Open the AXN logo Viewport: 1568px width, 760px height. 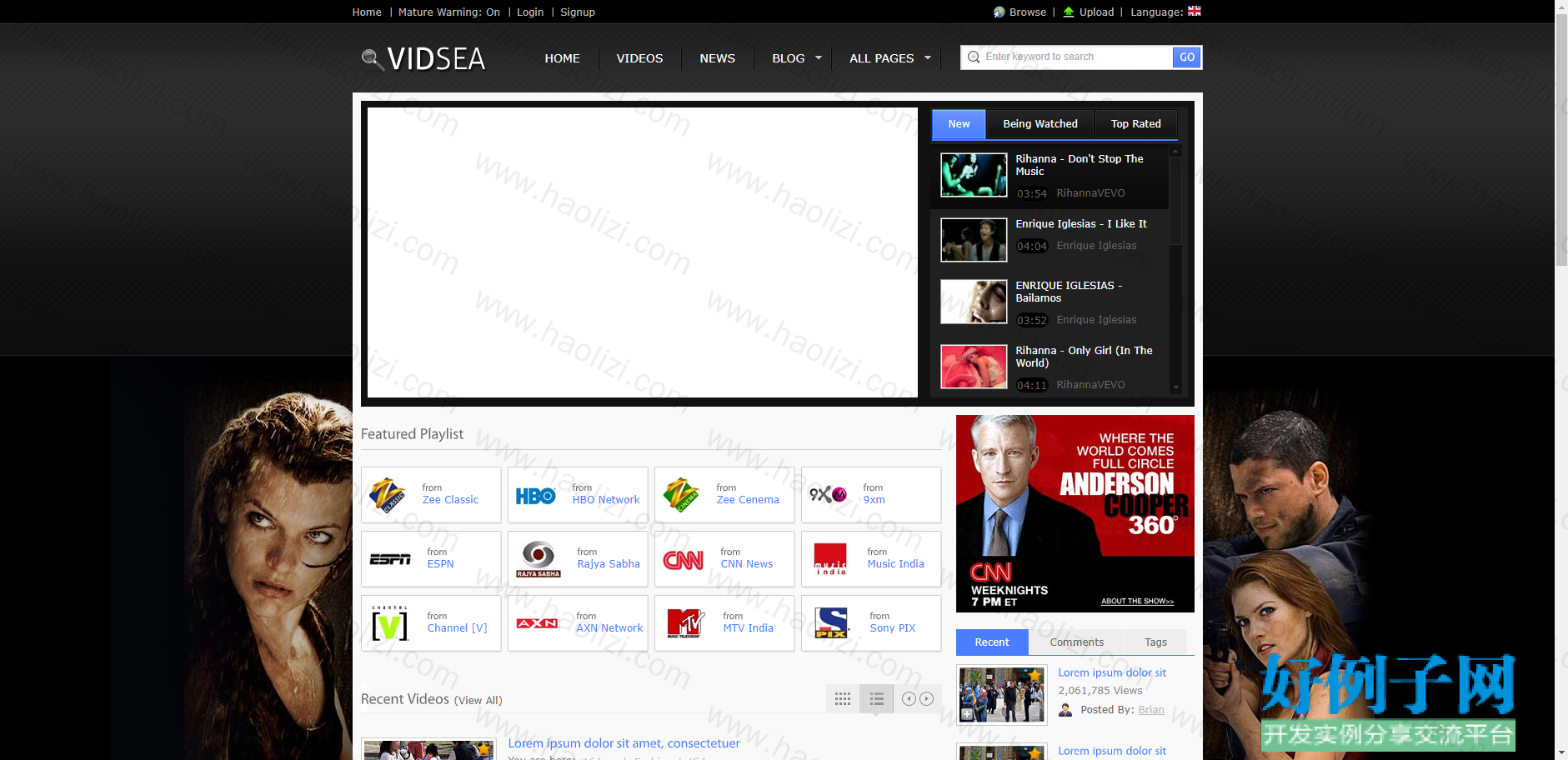click(538, 623)
